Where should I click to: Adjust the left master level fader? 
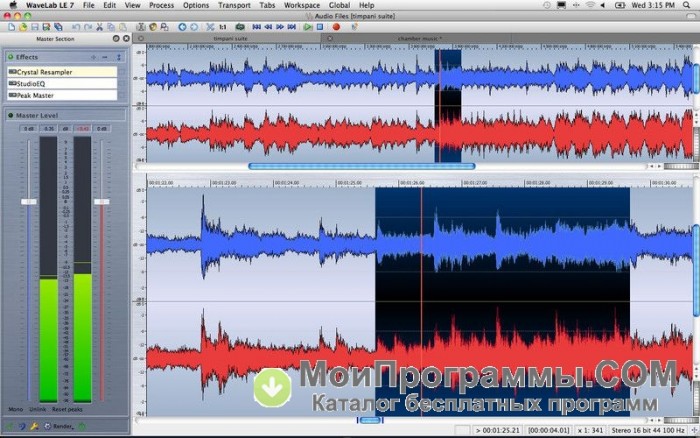(x=29, y=202)
